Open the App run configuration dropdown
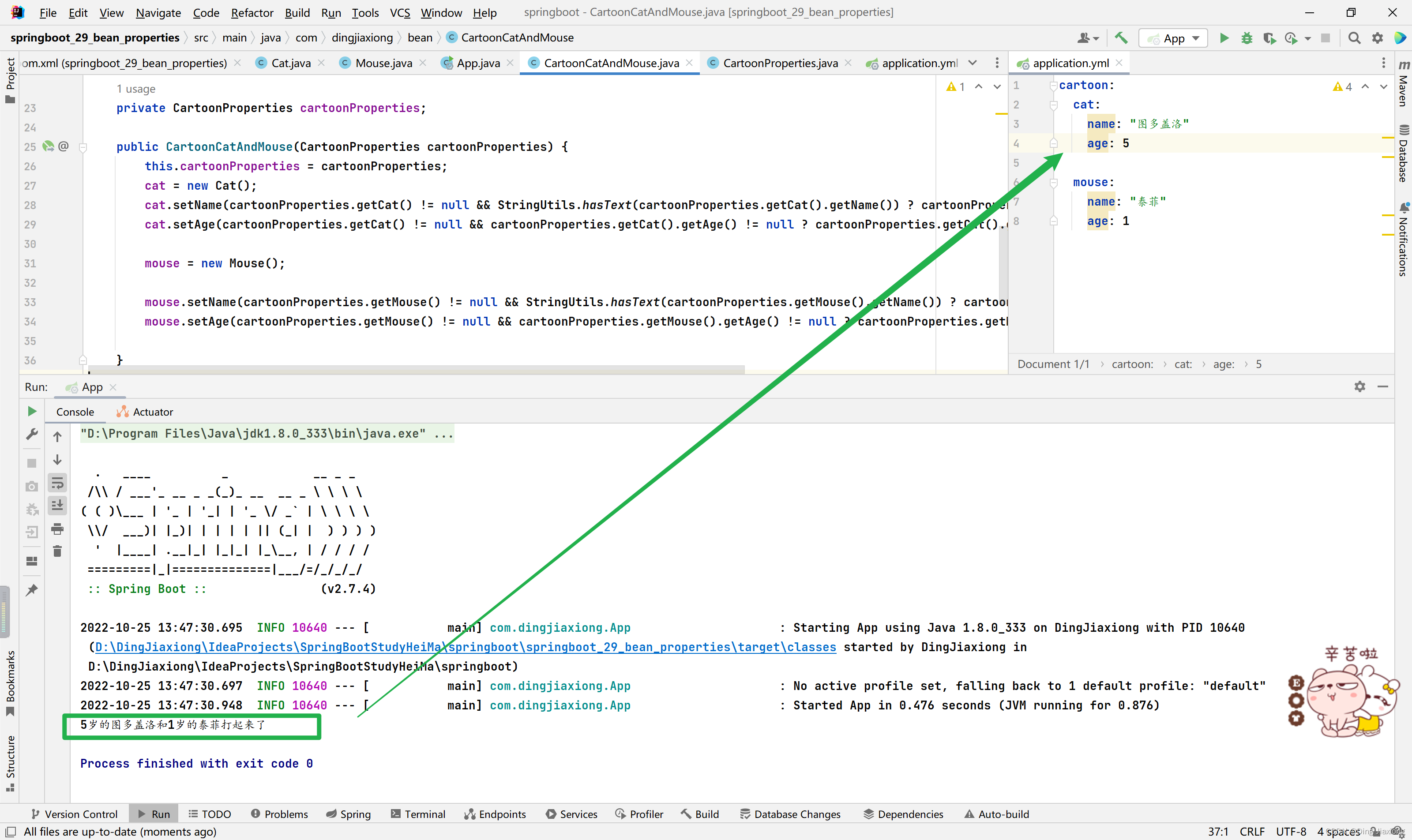Screen dimensions: 1412x840 coord(1172,38)
